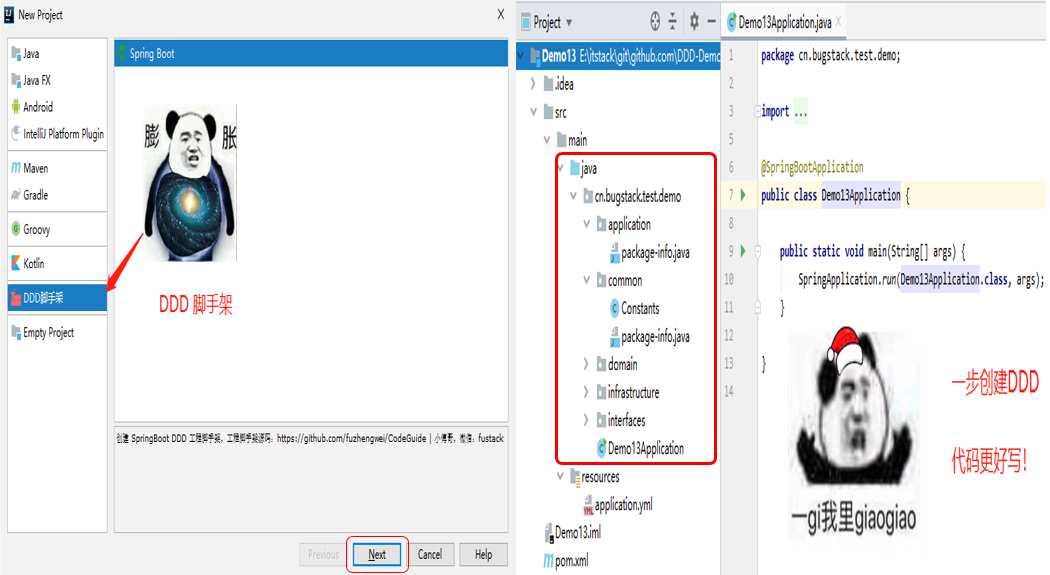Hide the Project panel with minus icon
Screen dimensions: 1050x575
[x=711, y=22]
